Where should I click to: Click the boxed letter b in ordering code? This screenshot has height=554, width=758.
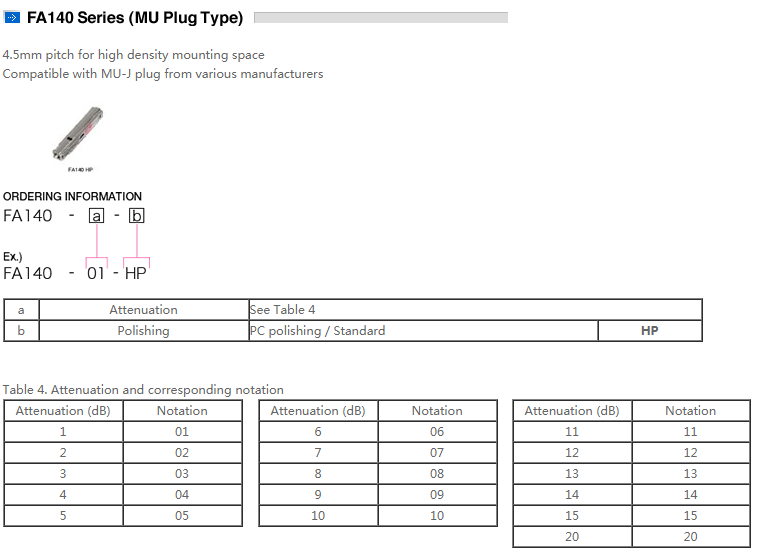point(137,215)
